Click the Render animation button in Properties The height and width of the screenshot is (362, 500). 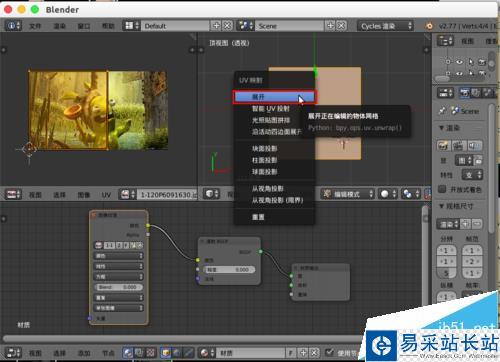coord(459,146)
